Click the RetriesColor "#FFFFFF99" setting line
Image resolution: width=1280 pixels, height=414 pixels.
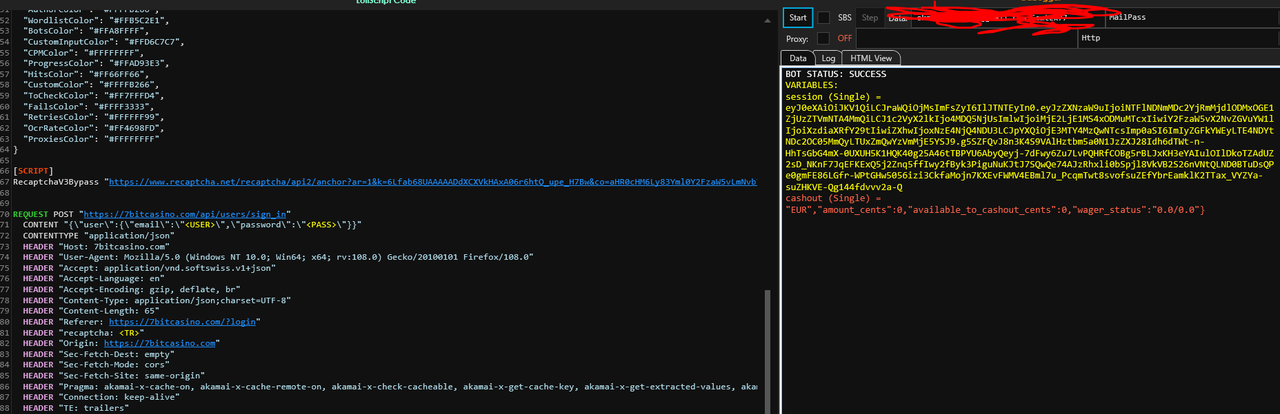tap(95, 117)
